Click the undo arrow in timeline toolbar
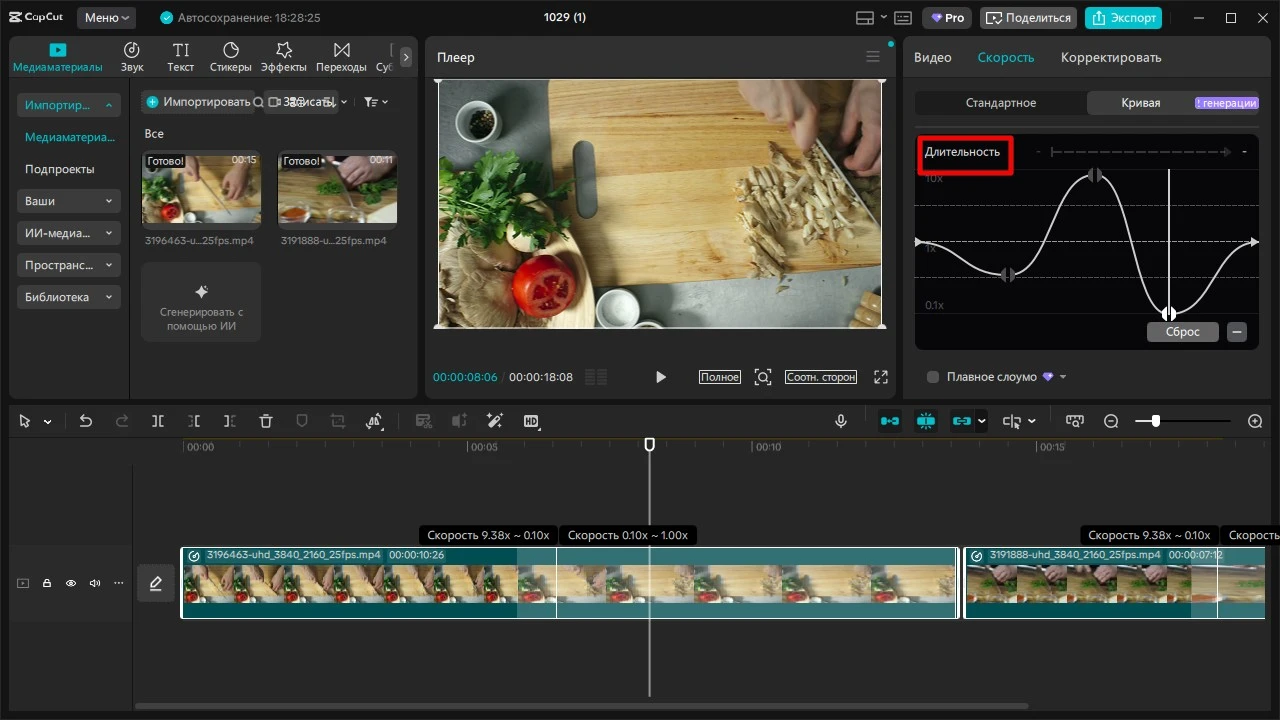Image resolution: width=1280 pixels, height=720 pixels. point(86,422)
